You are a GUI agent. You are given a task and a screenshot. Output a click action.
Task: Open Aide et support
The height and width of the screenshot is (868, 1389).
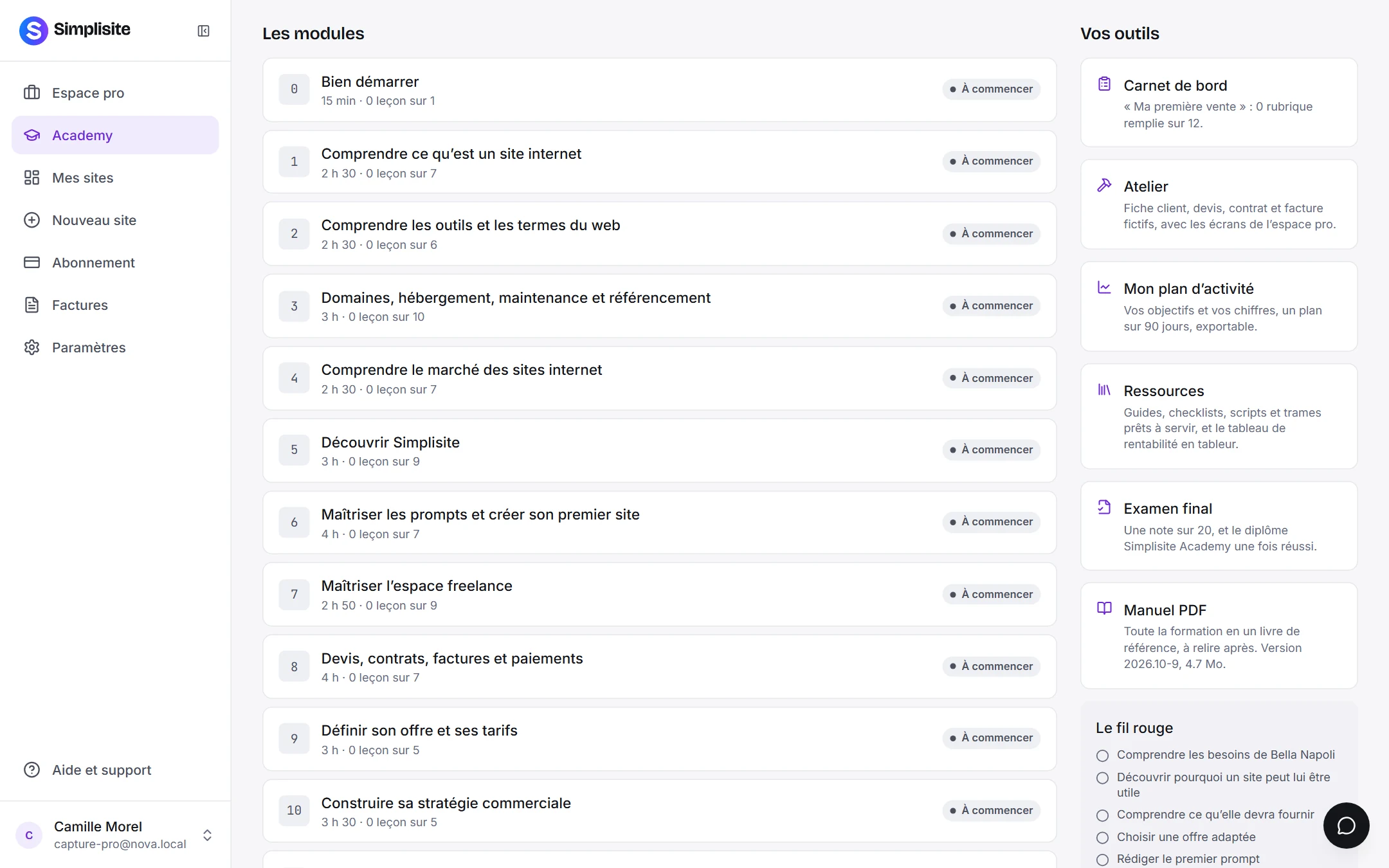click(x=115, y=770)
